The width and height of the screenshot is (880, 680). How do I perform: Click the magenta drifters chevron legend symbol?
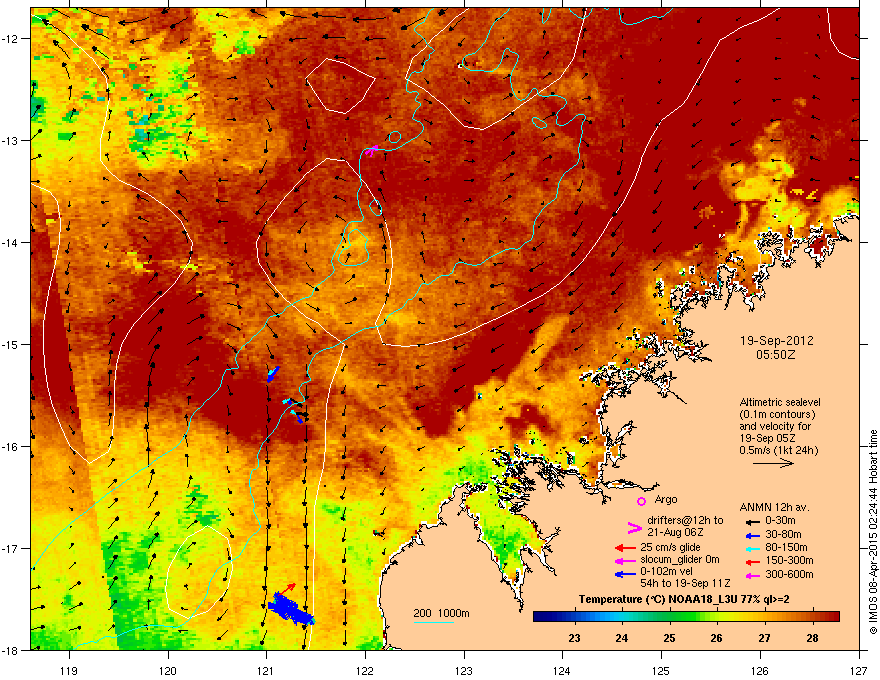click(634, 527)
